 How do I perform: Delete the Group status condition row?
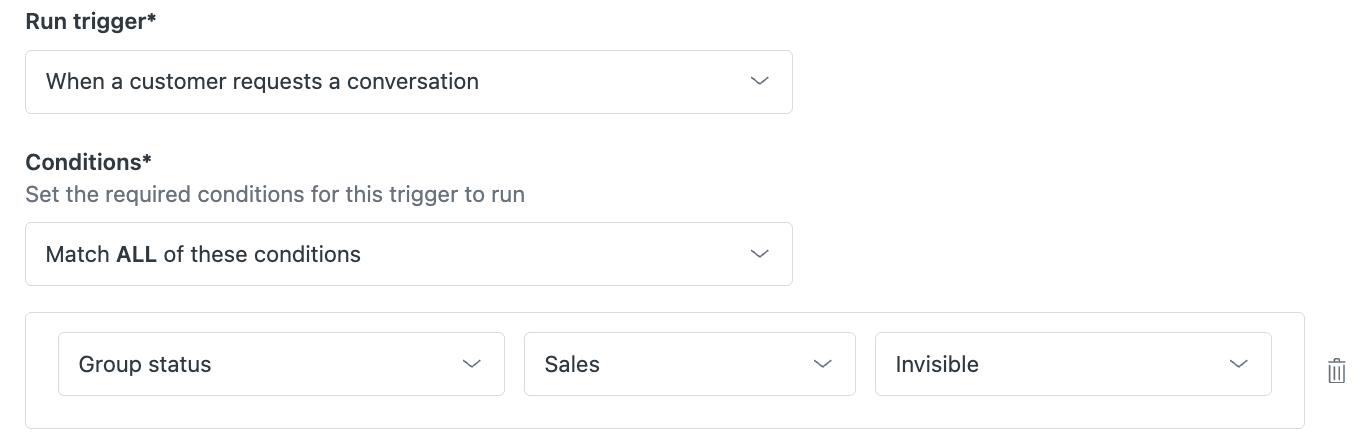(1336, 371)
